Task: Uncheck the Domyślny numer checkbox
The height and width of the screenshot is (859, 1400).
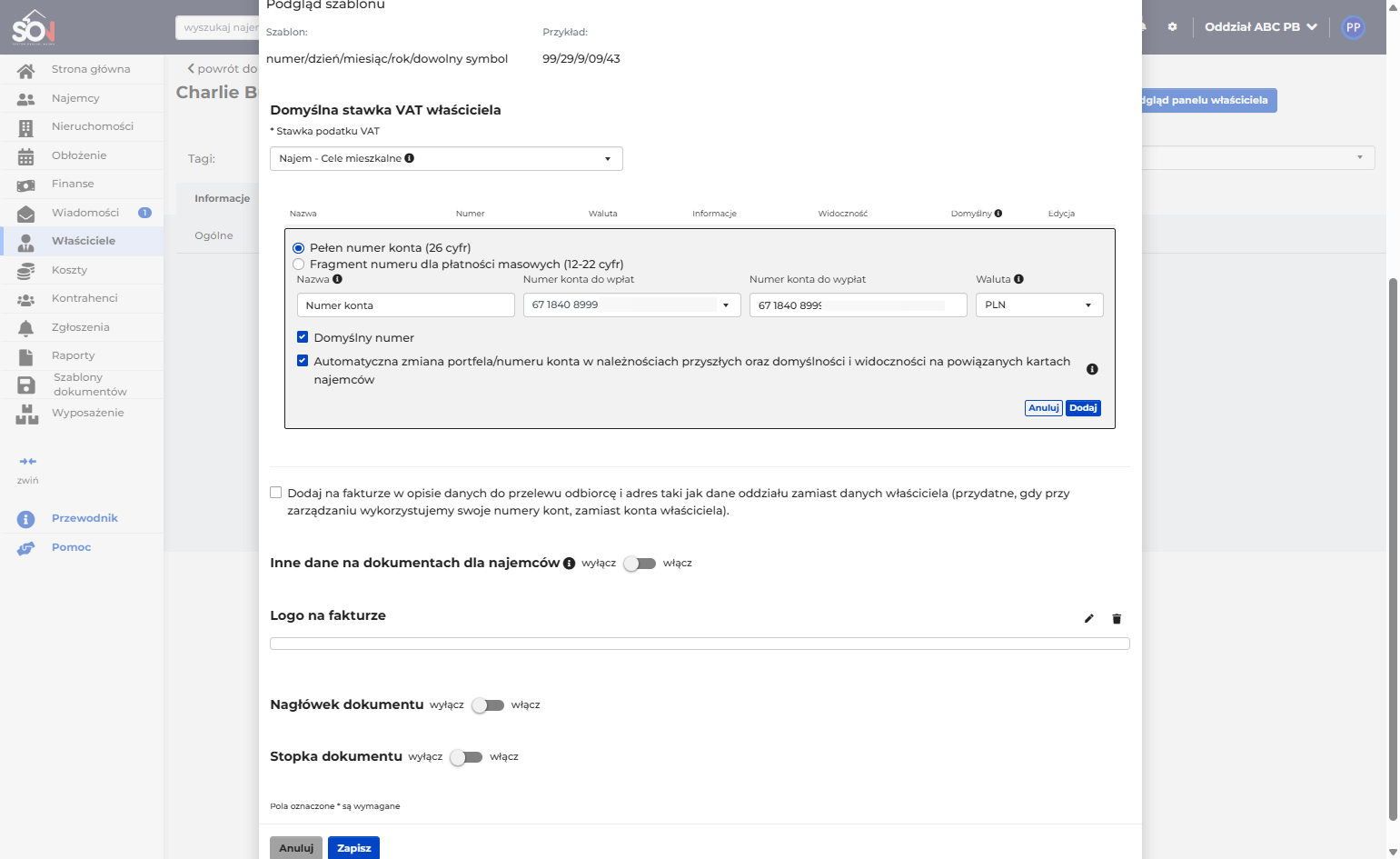Action: 303,337
